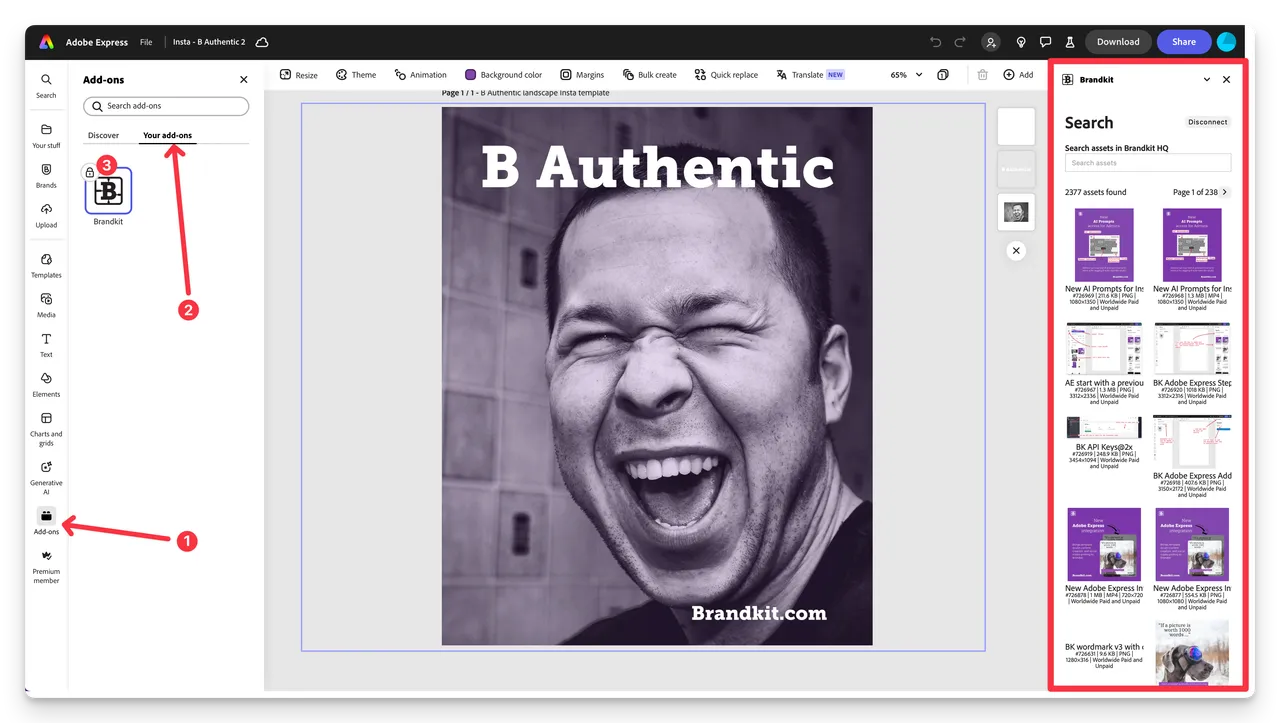Select asset #726968 AI Prompts MP4 thumbnail
1280x723 pixels.
click(1192, 245)
